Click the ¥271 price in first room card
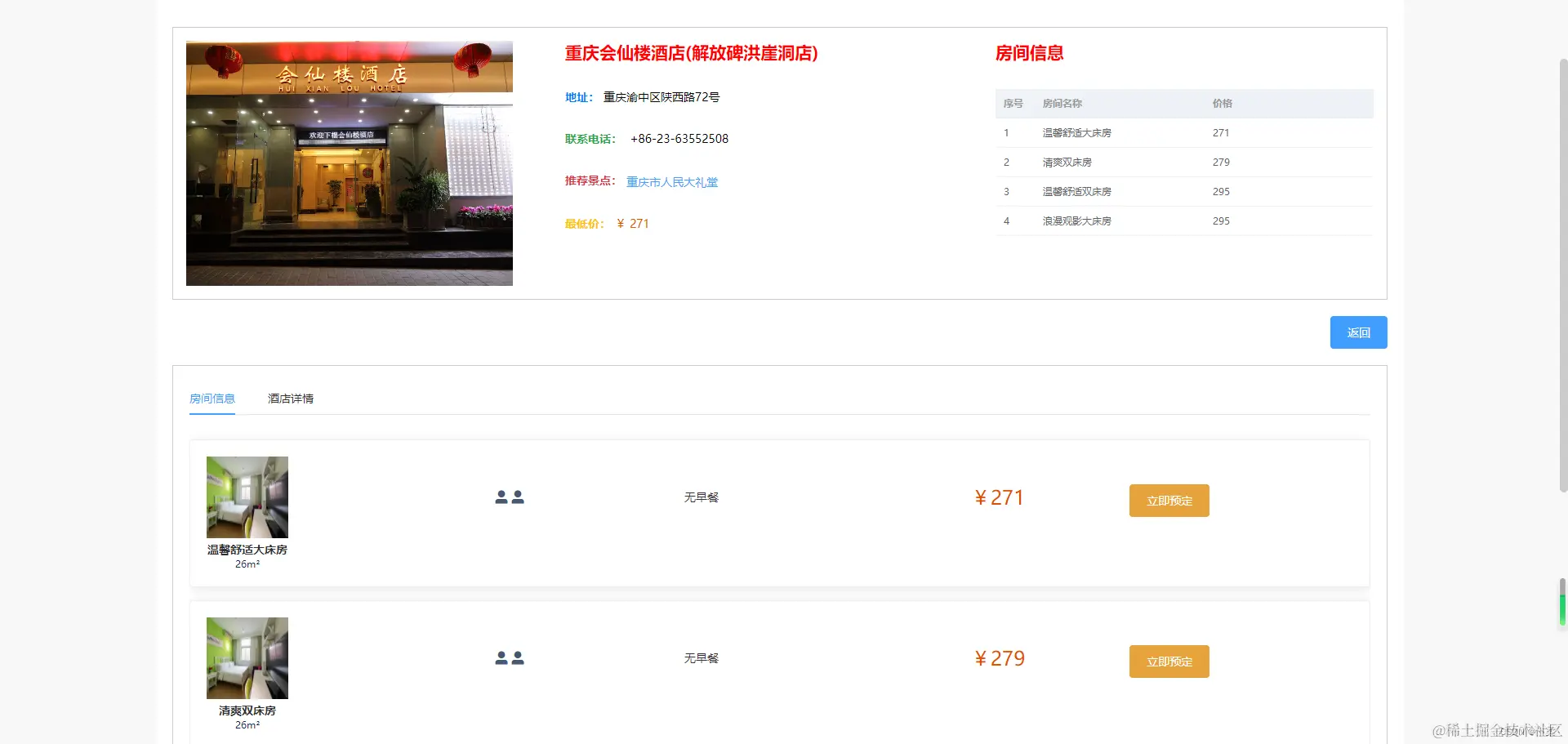 click(1000, 497)
